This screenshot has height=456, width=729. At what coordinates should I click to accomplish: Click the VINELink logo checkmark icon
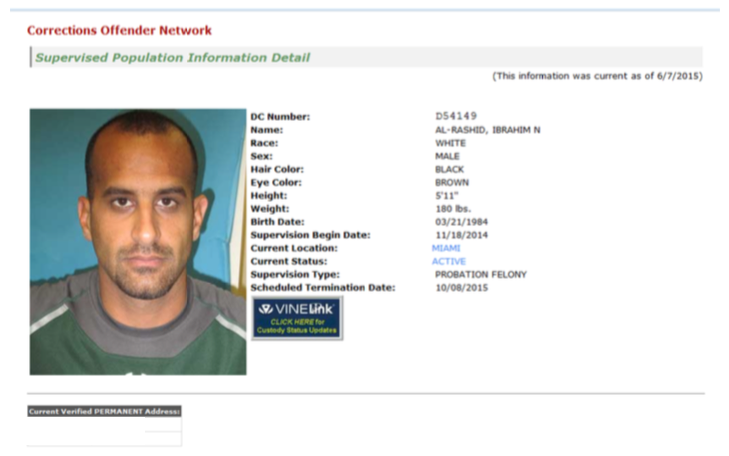coord(265,309)
